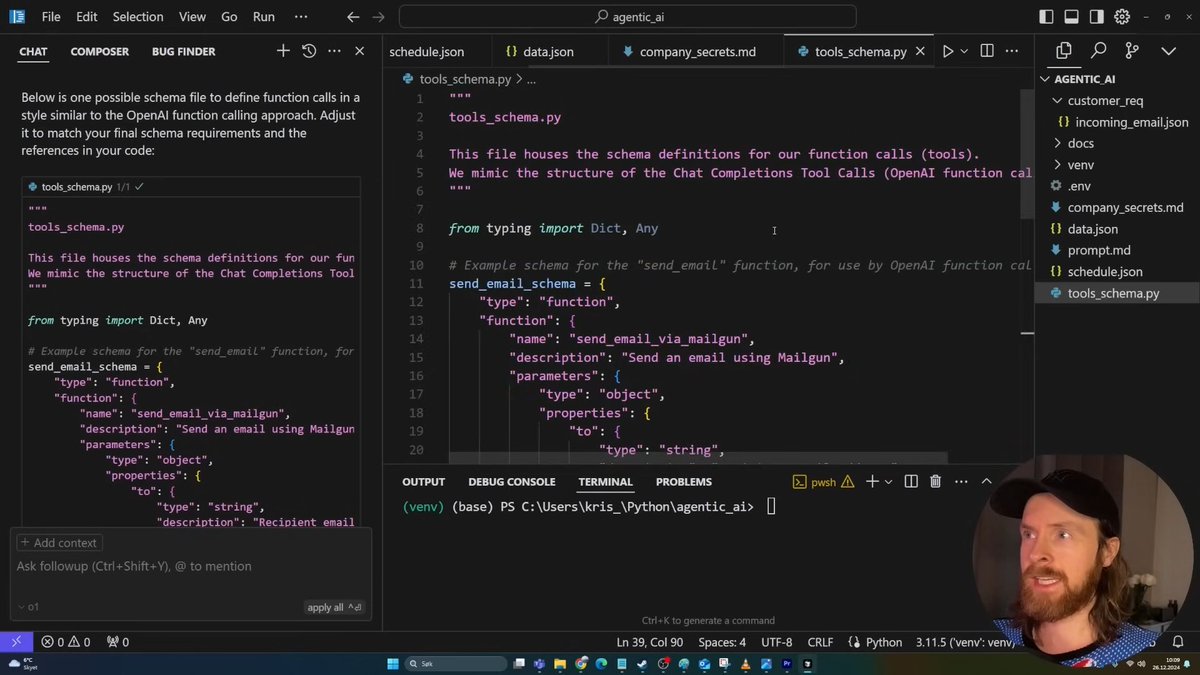The image size is (1200, 675).
Task: Click apply all button in chat
Action: tap(334, 607)
